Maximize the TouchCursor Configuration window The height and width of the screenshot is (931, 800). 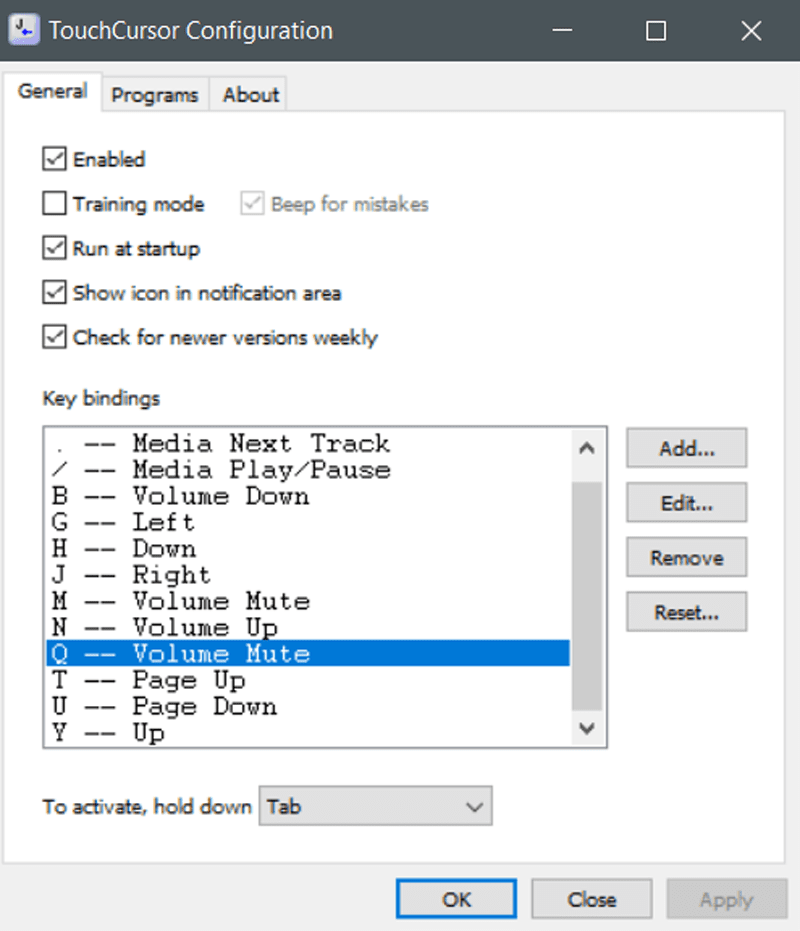point(656,30)
